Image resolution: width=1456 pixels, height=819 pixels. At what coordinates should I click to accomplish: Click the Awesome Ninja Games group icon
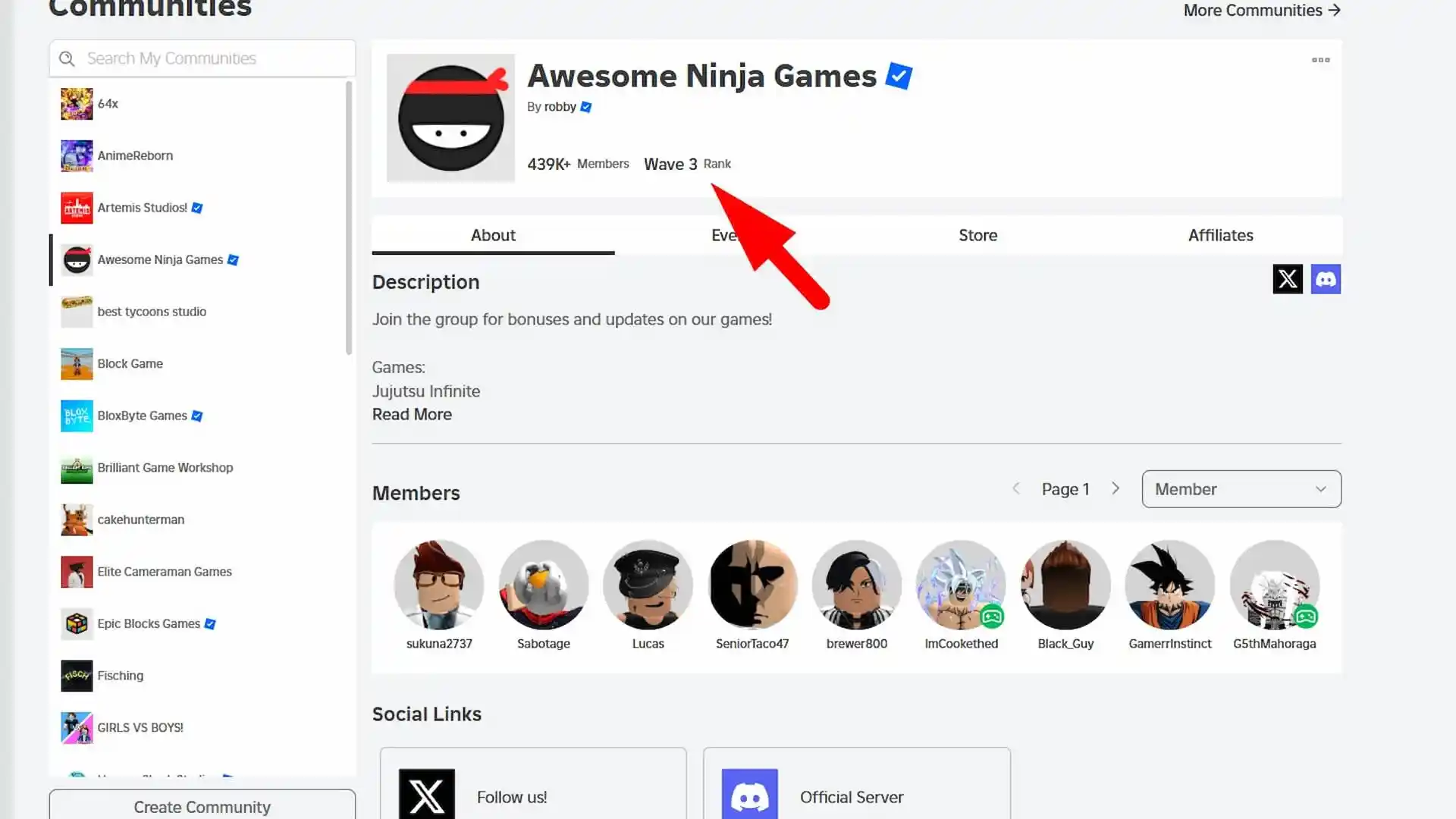coord(451,117)
